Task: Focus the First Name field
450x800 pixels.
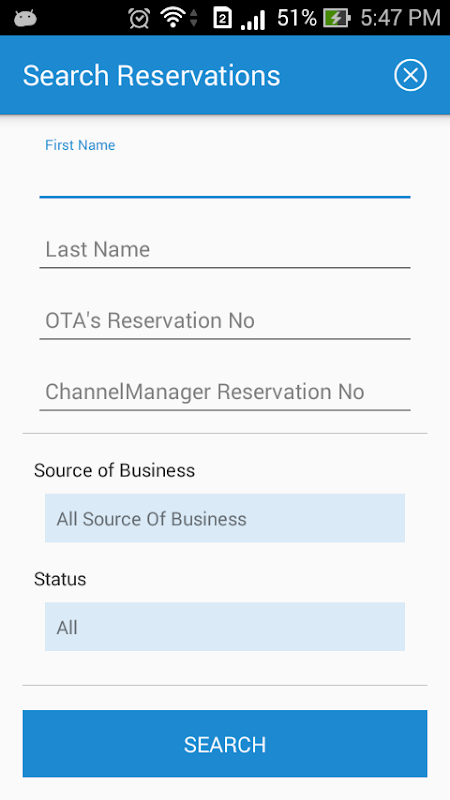Action: pos(225,177)
